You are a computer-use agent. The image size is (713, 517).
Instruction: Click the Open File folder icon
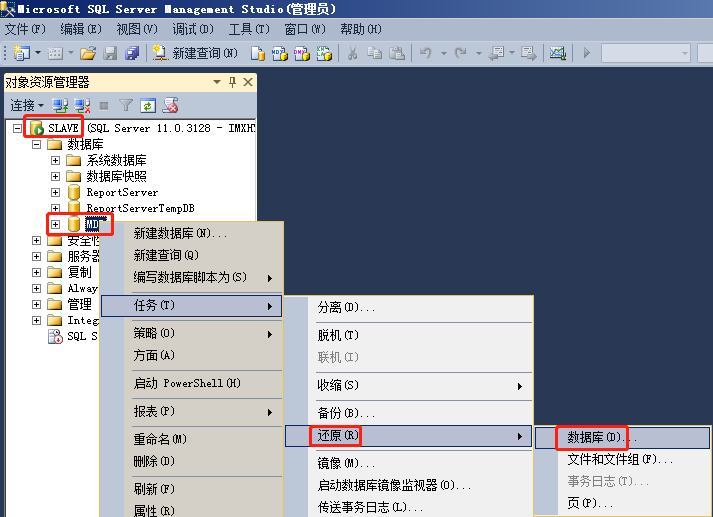coord(88,54)
